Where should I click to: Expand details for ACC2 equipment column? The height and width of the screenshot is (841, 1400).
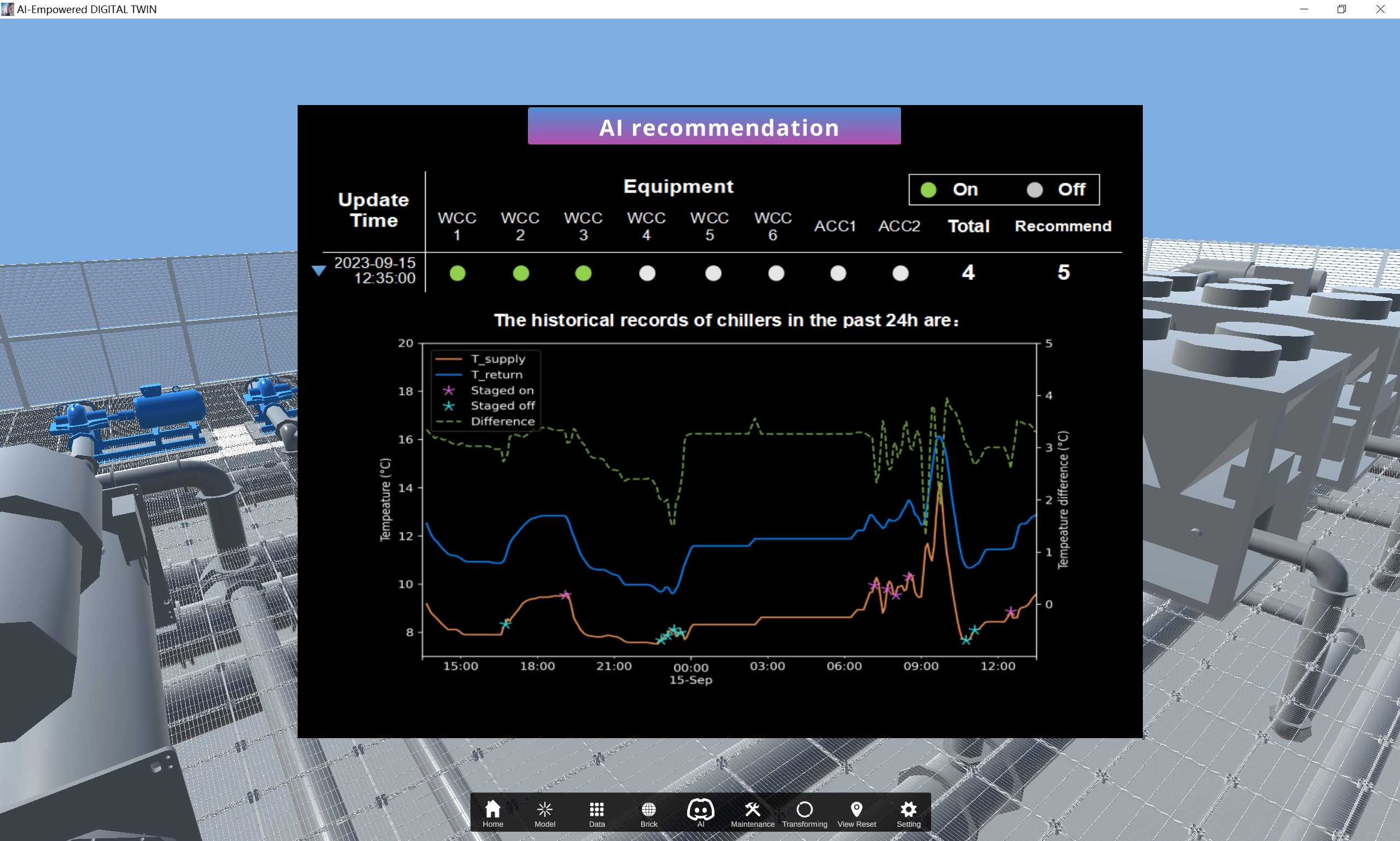pyautogui.click(x=900, y=226)
